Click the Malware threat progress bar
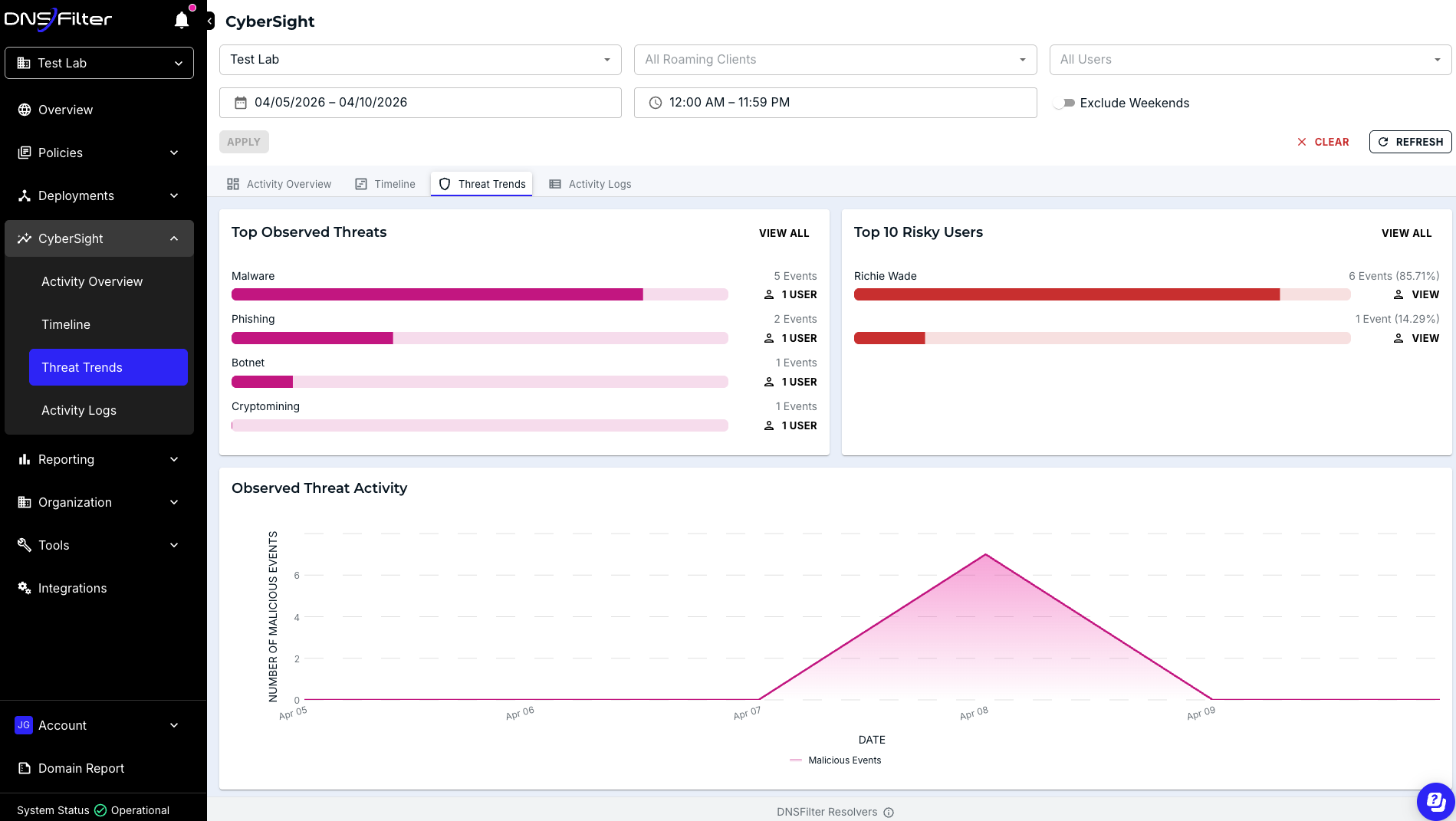1456x821 pixels. point(480,294)
